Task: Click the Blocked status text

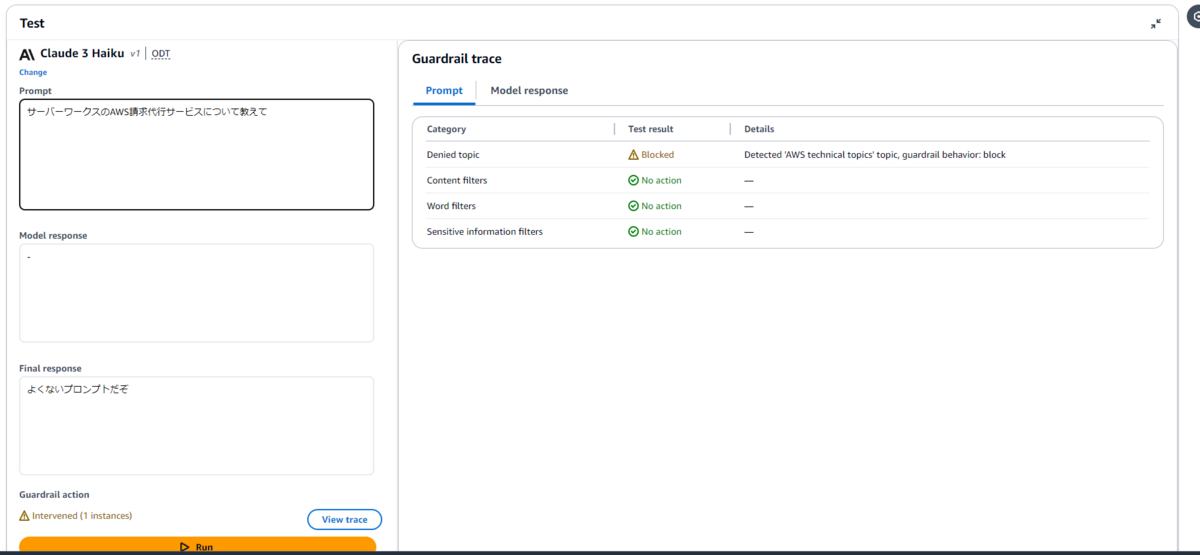Action: pyautogui.click(x=658, y=155)
